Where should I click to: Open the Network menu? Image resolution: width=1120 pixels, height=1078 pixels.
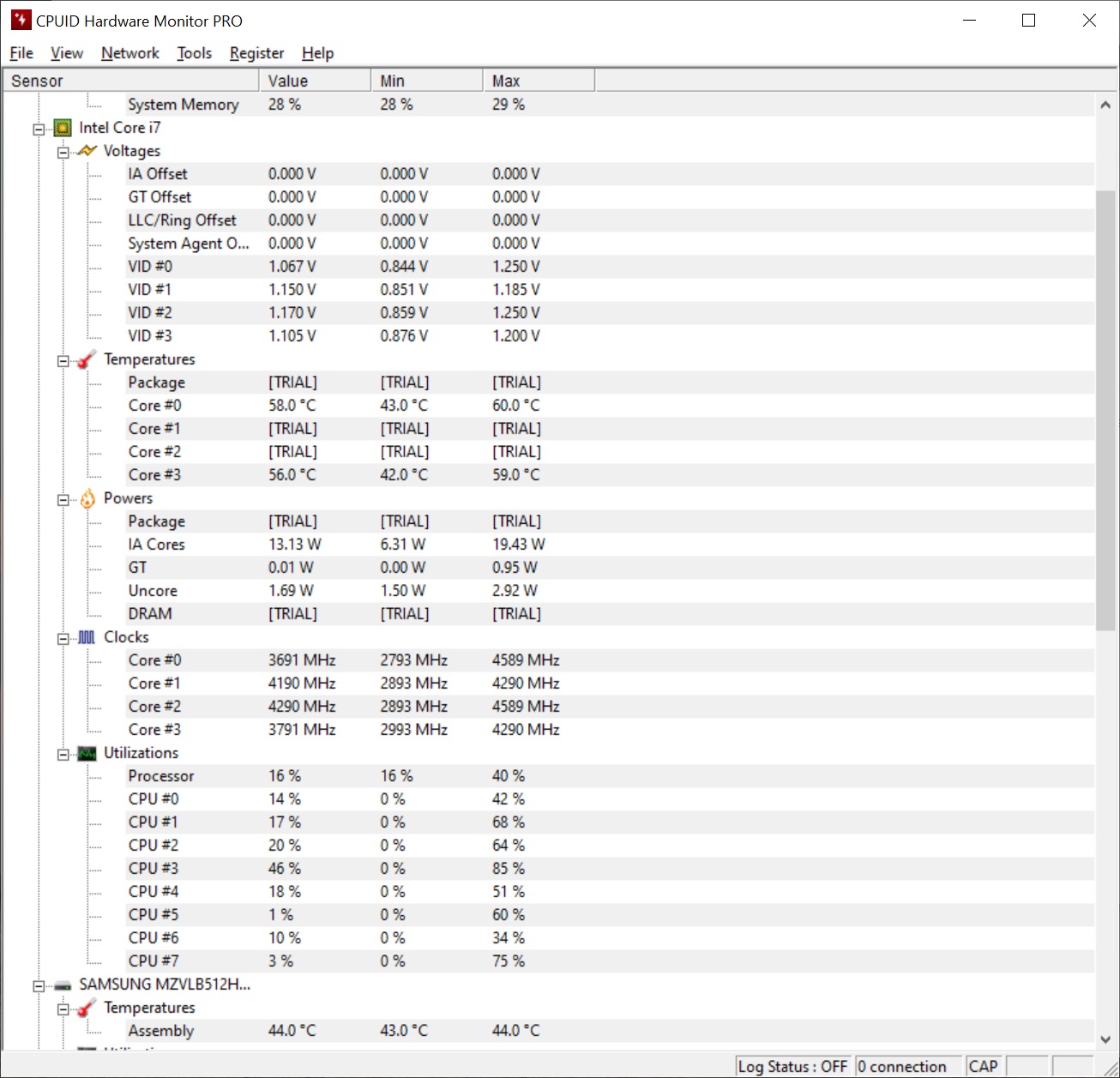pyautogui.click(x=129, y=53)
